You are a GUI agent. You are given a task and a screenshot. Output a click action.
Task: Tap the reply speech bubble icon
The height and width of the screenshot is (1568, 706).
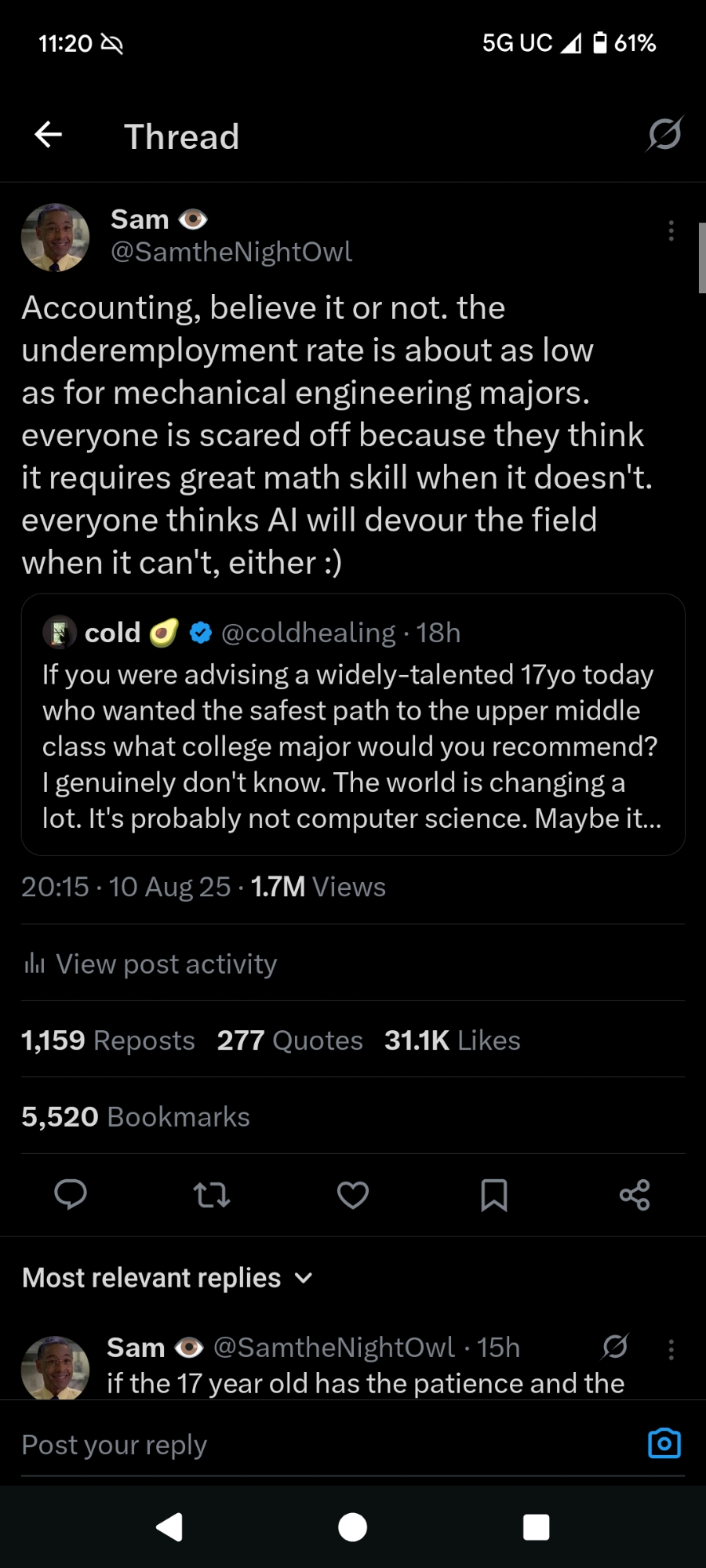71,1195
